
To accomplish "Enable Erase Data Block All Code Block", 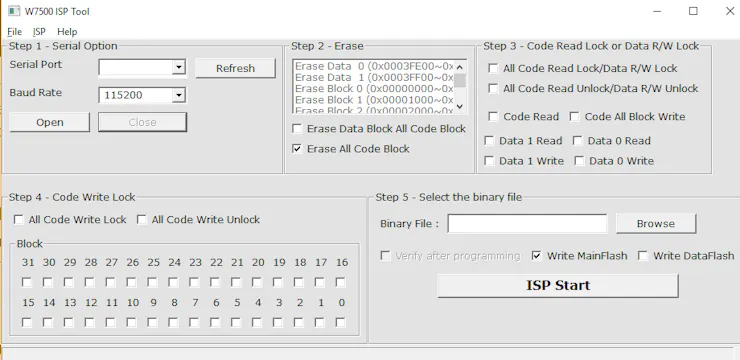I will tap(297, 129).
